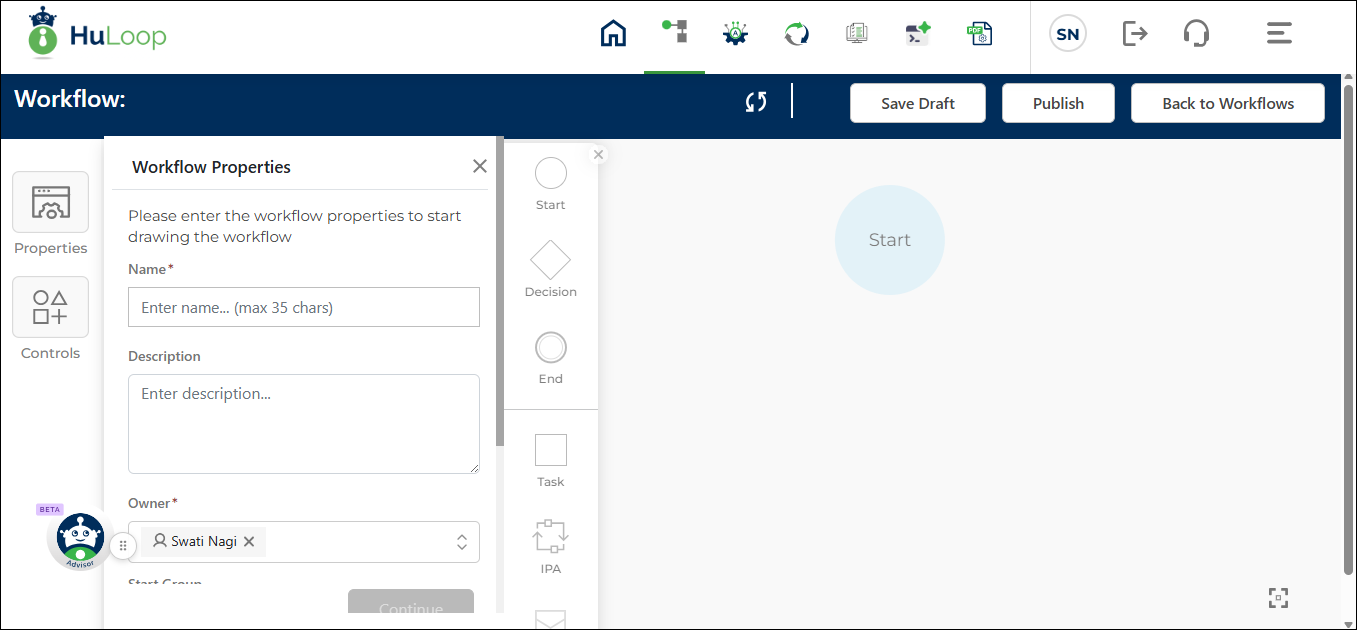Click the Publish button

coord(1058,103)
